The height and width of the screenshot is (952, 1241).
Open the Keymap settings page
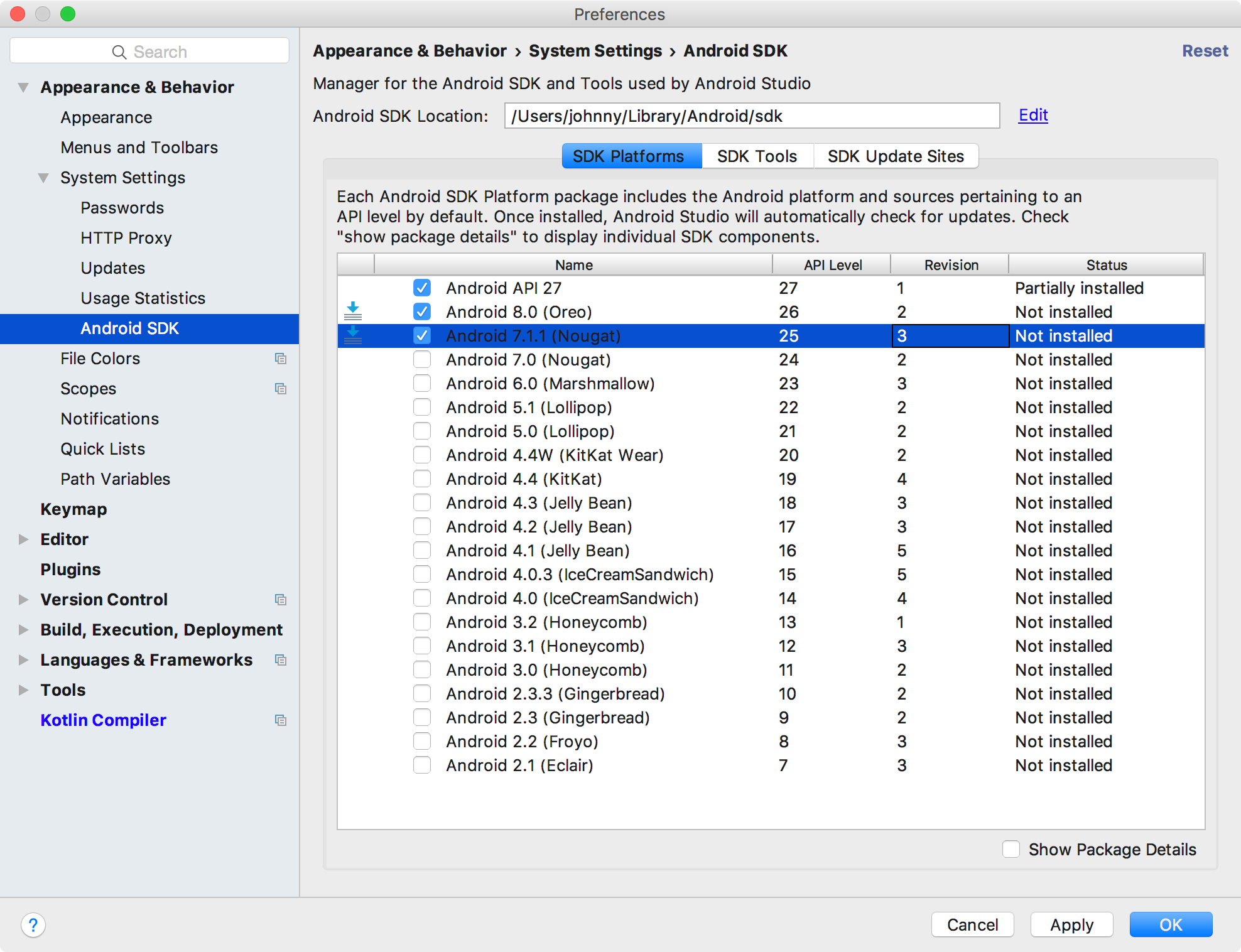coord(73,509)
